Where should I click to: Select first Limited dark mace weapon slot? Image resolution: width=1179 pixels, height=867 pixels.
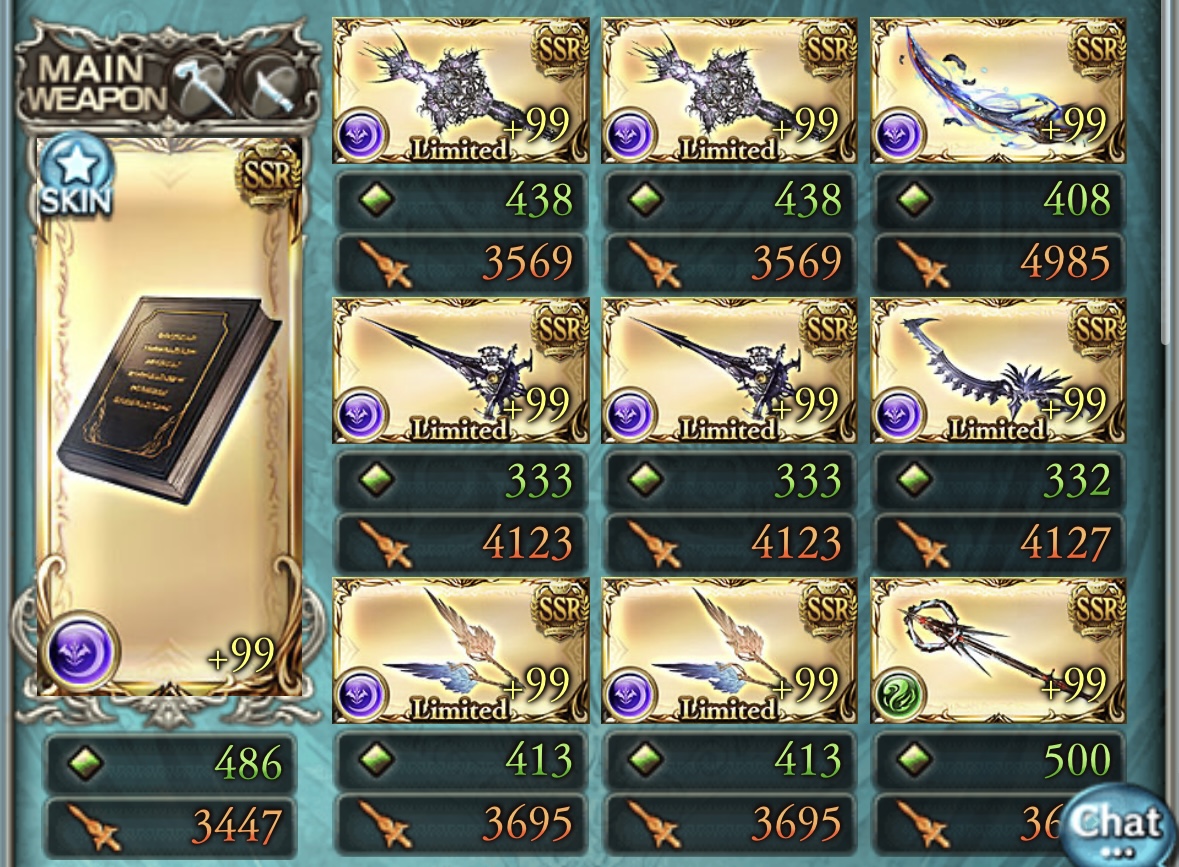[460, 91]
